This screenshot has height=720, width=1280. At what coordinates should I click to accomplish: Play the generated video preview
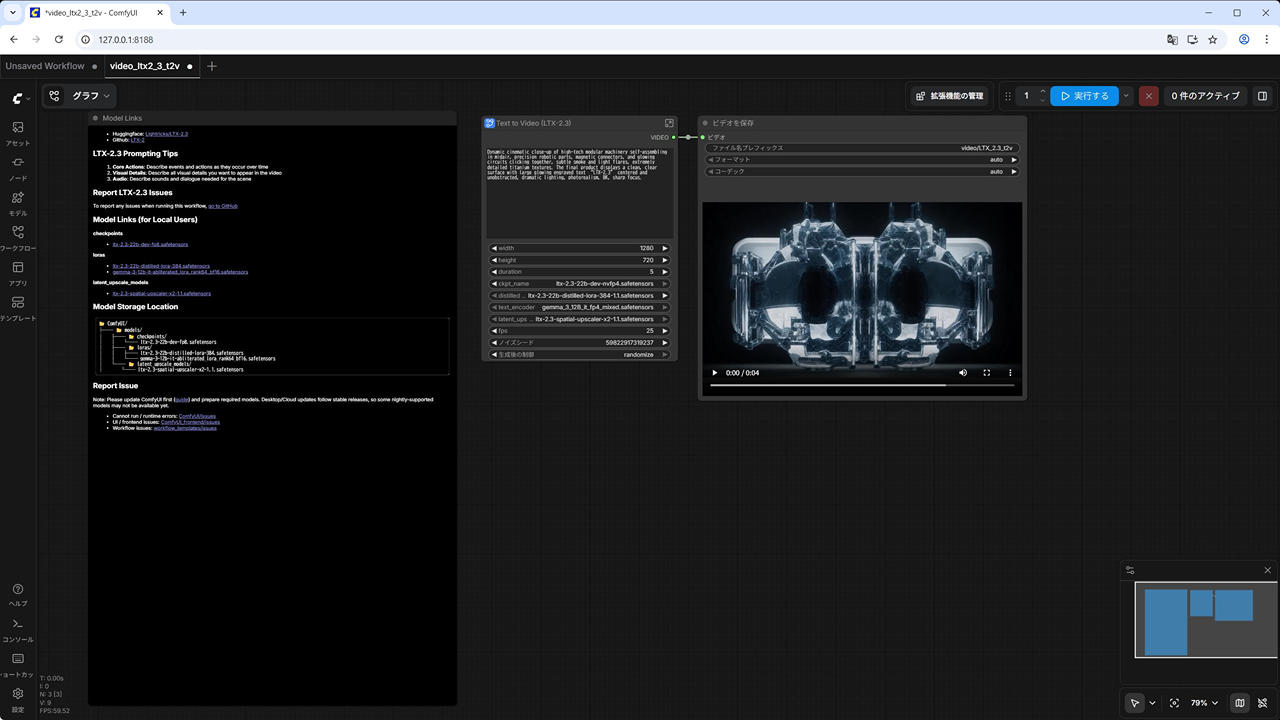pos(714,373)
